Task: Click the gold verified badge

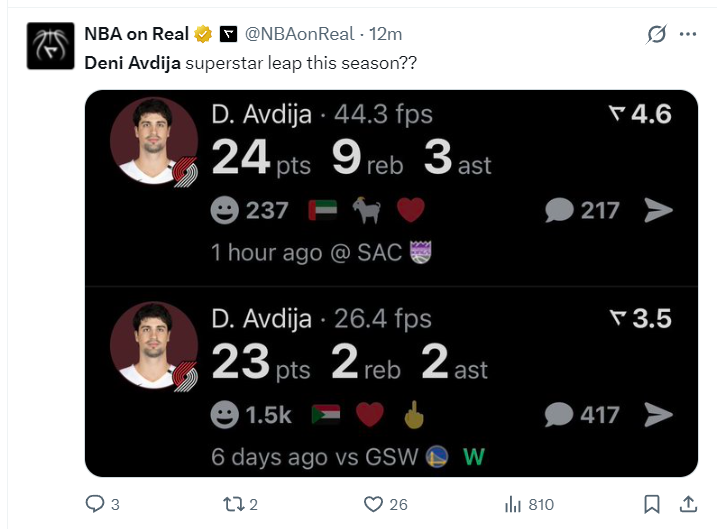Action: pos(203,34)
